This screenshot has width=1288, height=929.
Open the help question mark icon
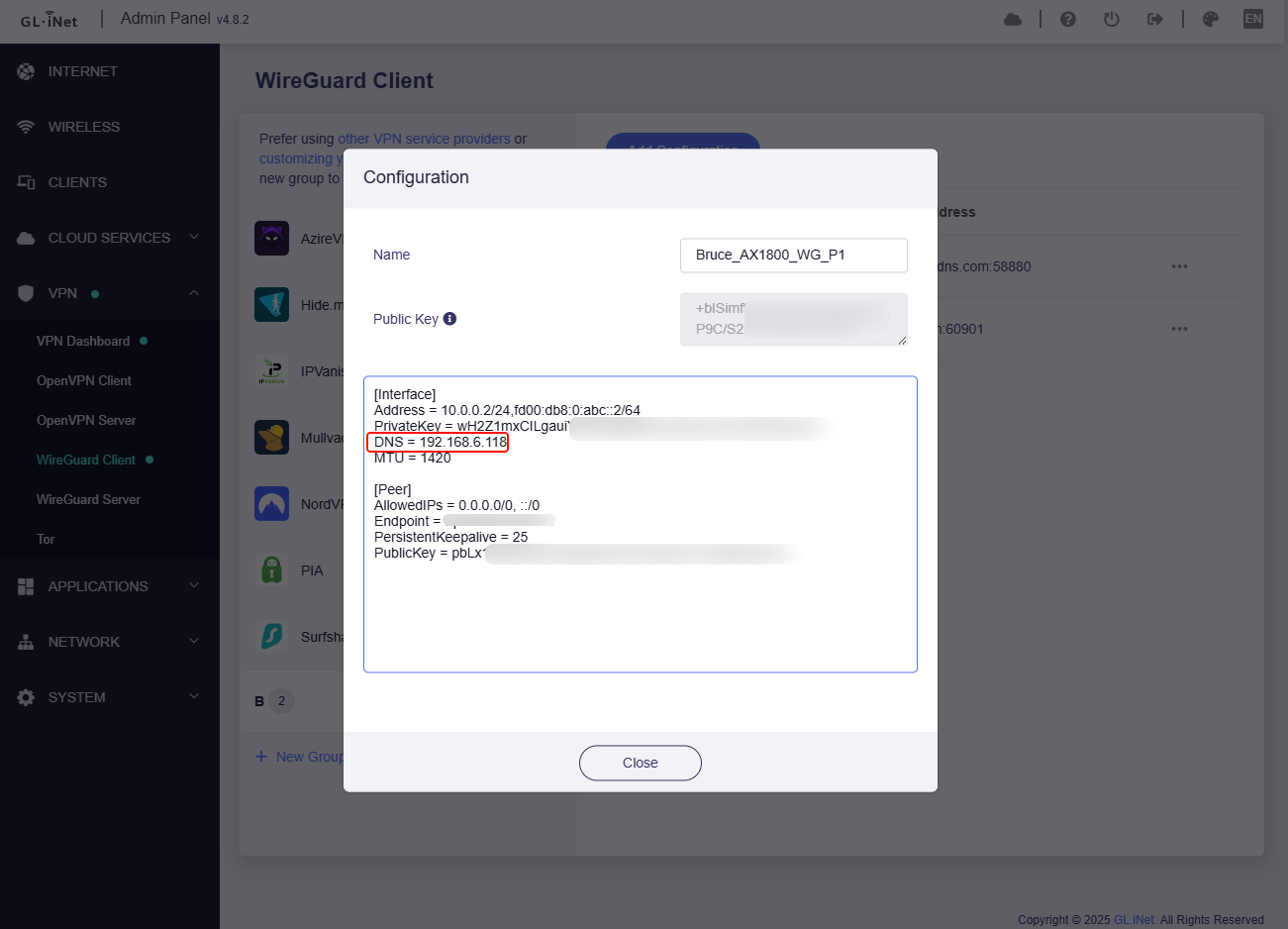pyautogui.click(x=1068, y=19)
